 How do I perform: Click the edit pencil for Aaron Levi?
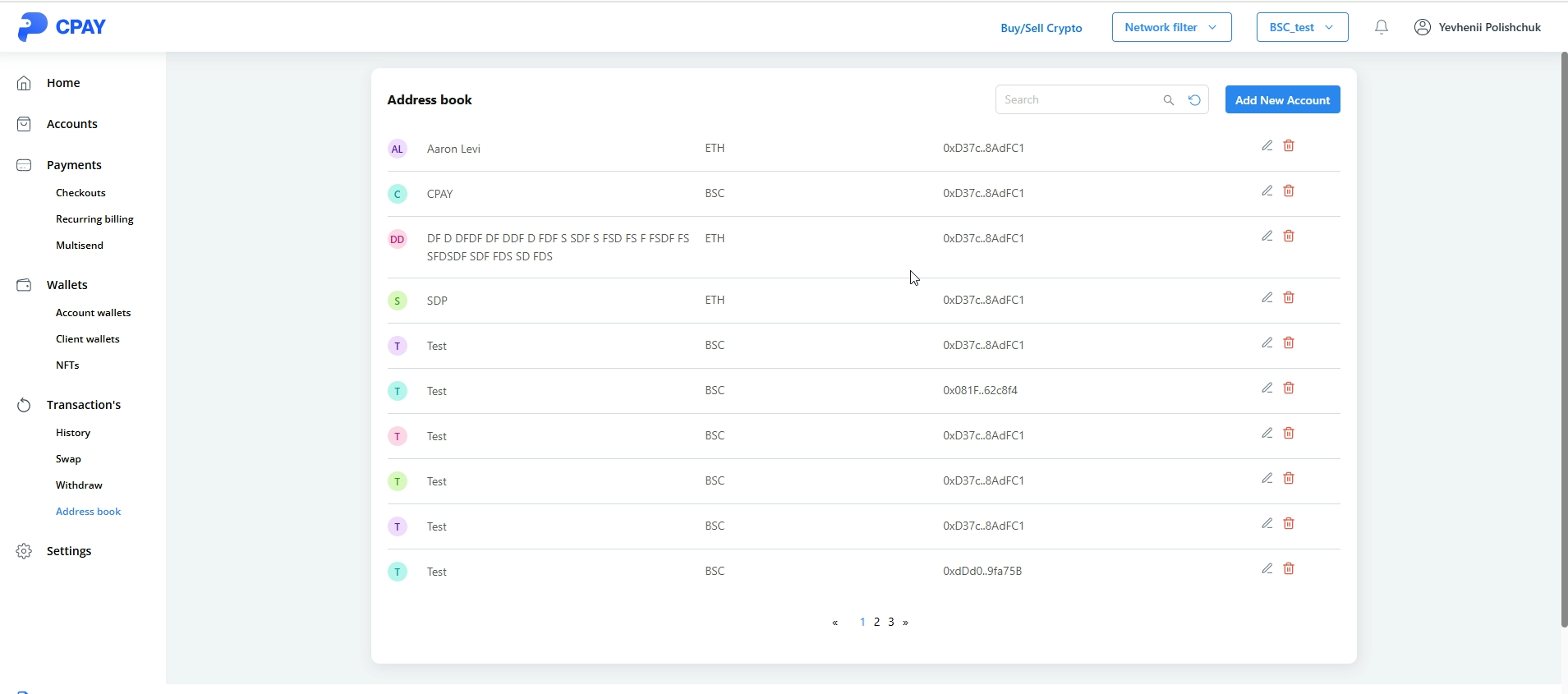click(1267, 146)
